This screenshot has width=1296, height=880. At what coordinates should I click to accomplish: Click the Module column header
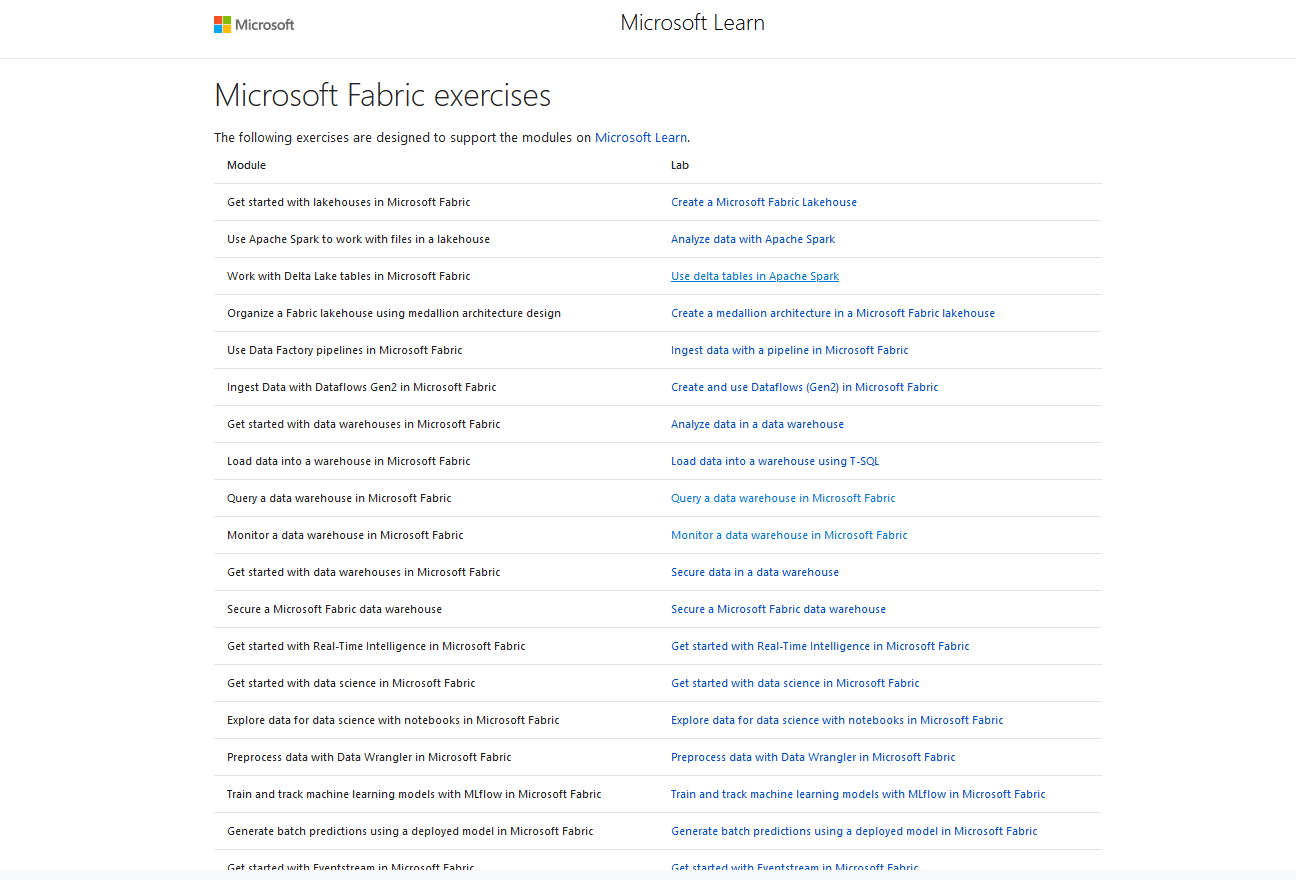click(x=246, y=165)
